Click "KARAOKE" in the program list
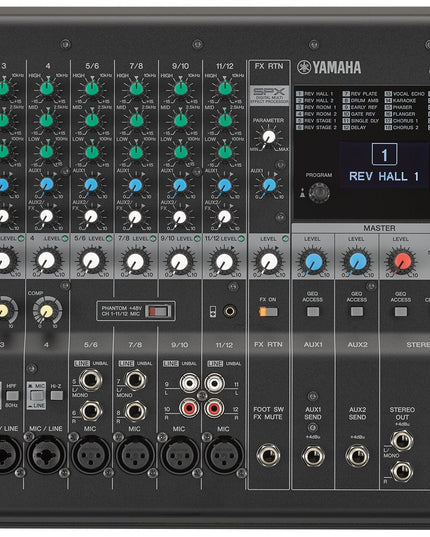The height and width of the screenshot is (537, 430). (x=404, y=100)
